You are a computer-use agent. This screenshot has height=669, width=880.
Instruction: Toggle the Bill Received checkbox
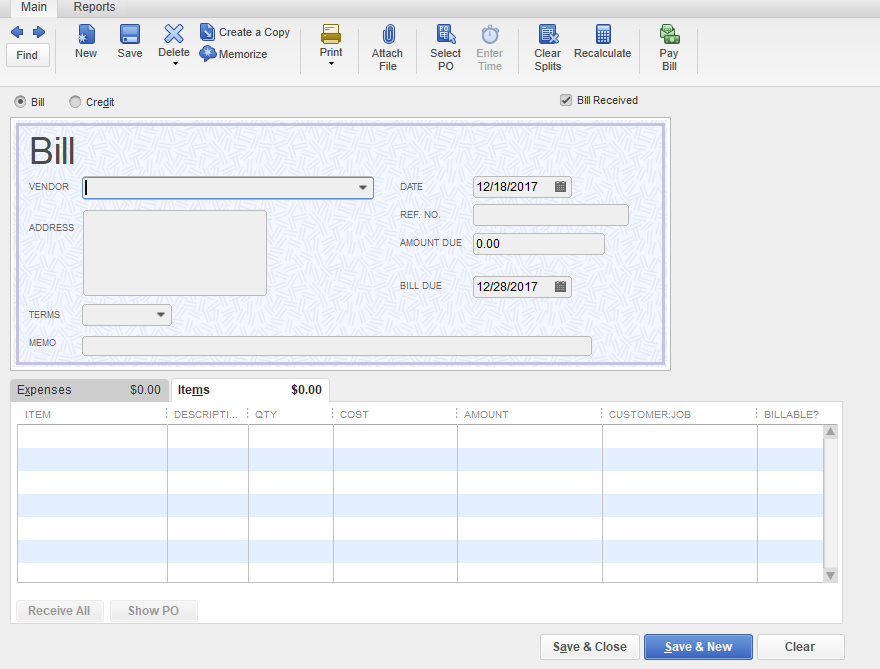pos(566,100)
